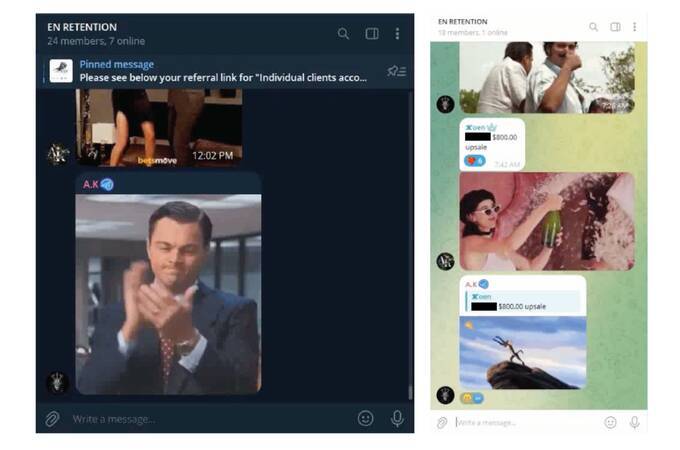This screenshot has height=450, width=680.
Task: Toggle side panel icon in dark chat header
Action: tap(372, 34)
